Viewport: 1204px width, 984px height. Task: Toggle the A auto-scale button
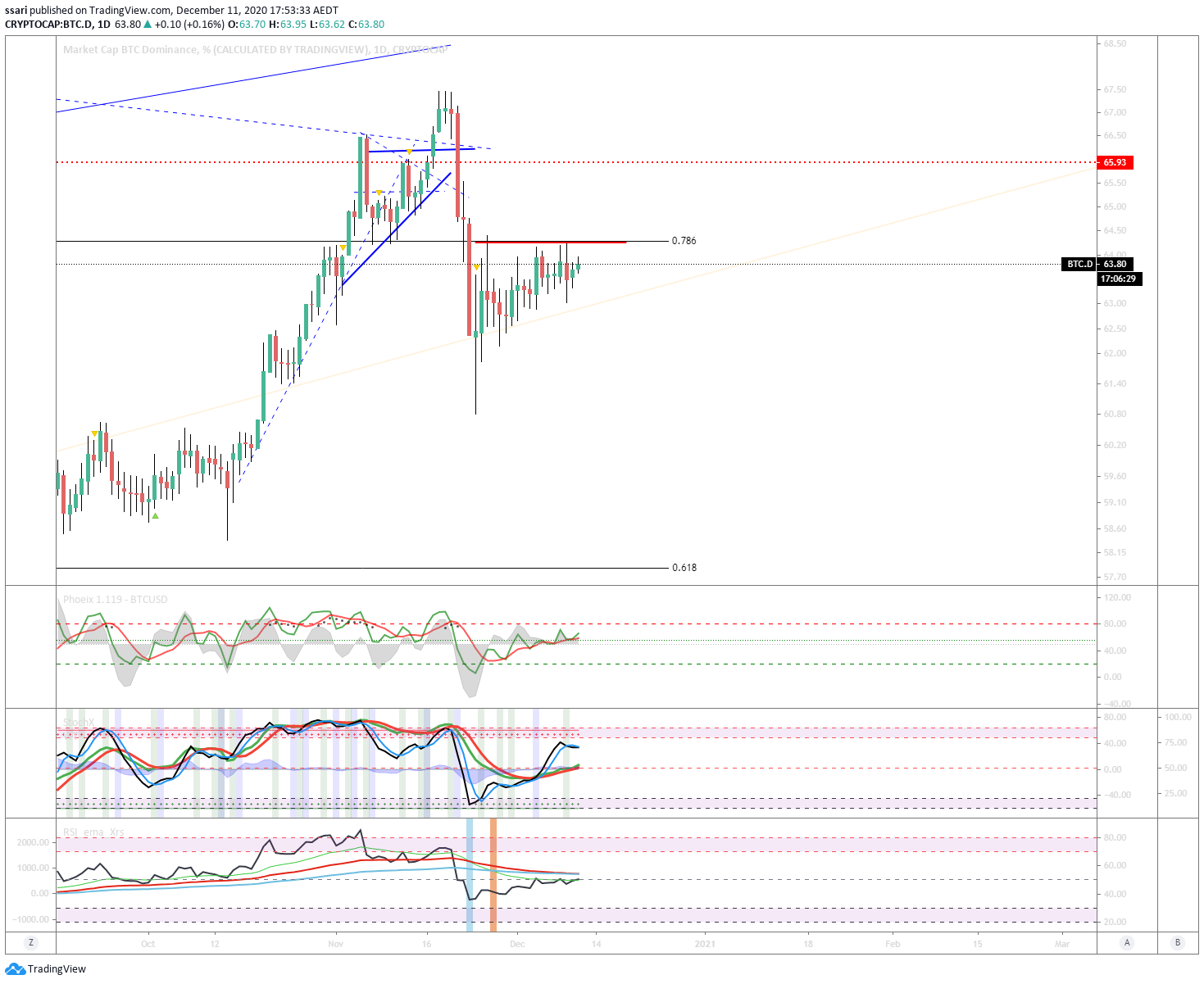pos(1127,943)
